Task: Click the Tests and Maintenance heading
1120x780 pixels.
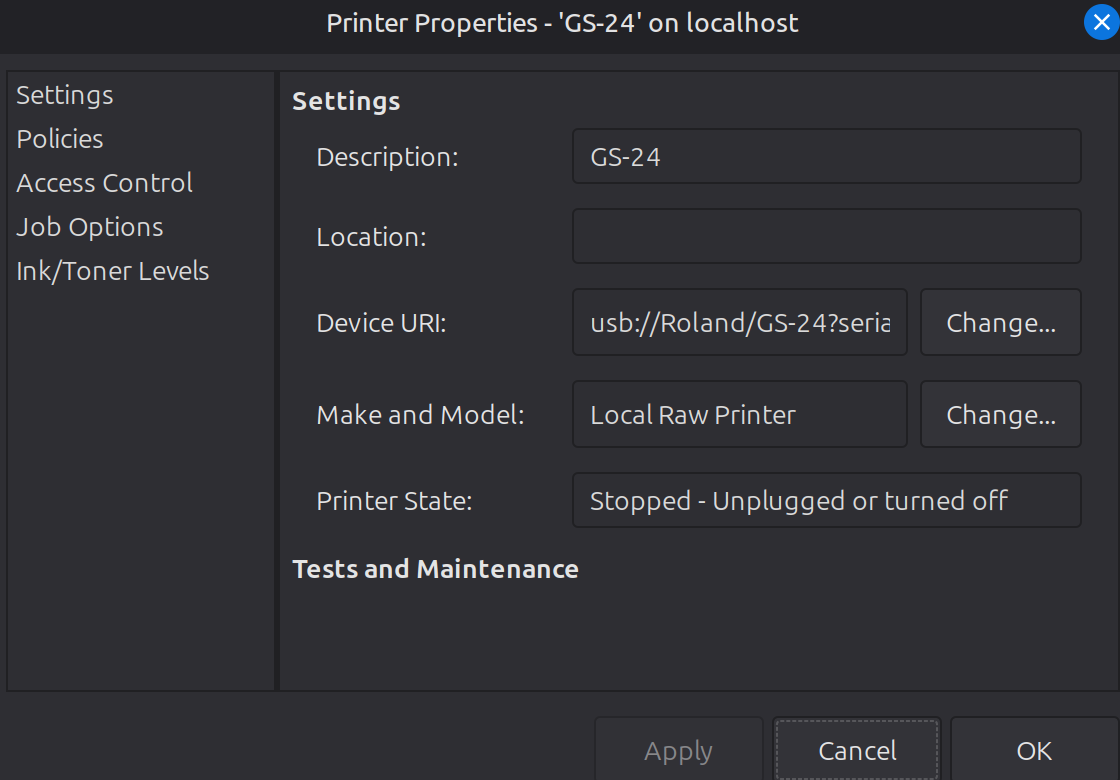Action: pyautogui.click(x=435, y=569)
